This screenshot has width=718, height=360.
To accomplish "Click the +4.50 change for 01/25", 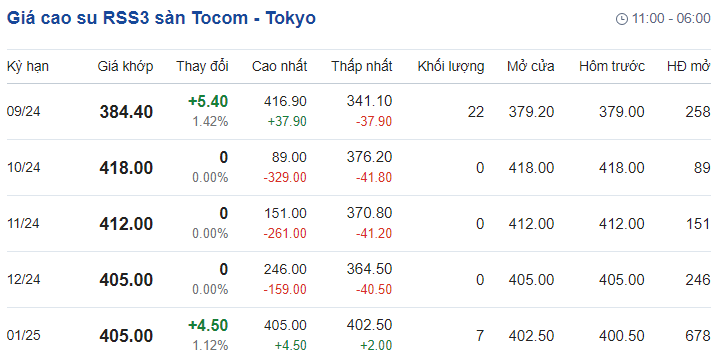I will coord(208,325).
